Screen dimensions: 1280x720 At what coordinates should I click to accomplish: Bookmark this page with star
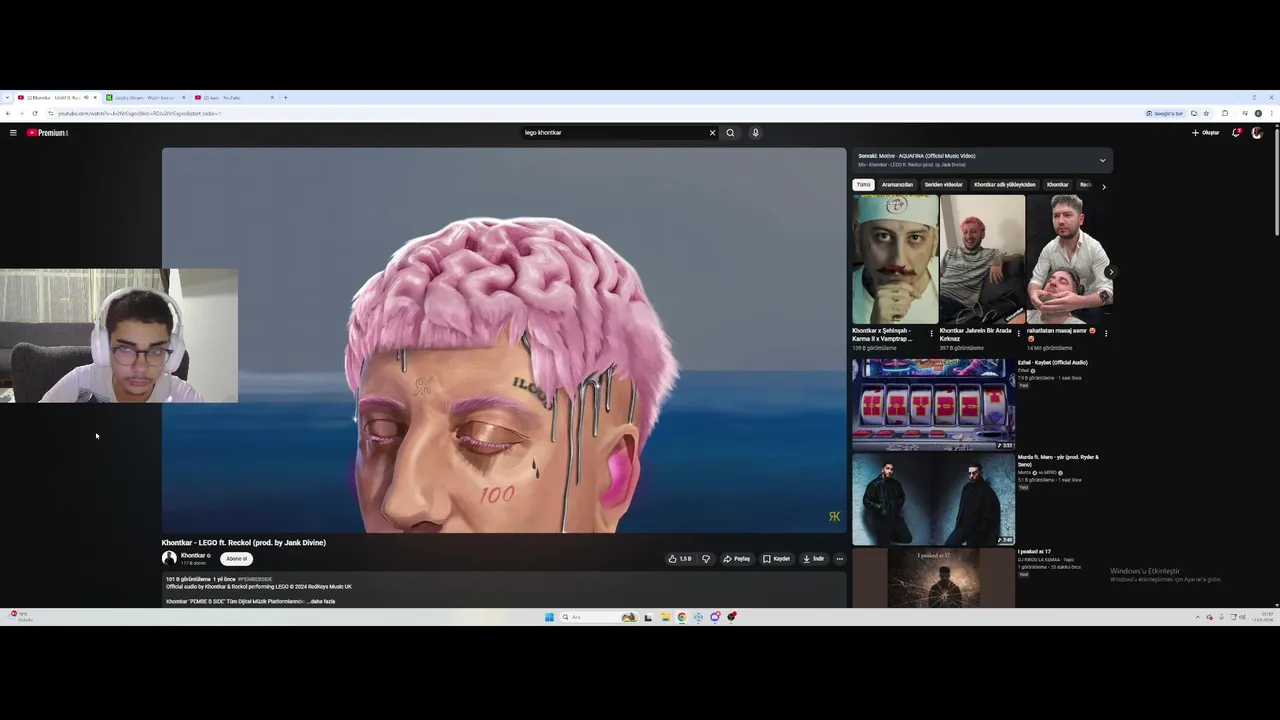1206,113
